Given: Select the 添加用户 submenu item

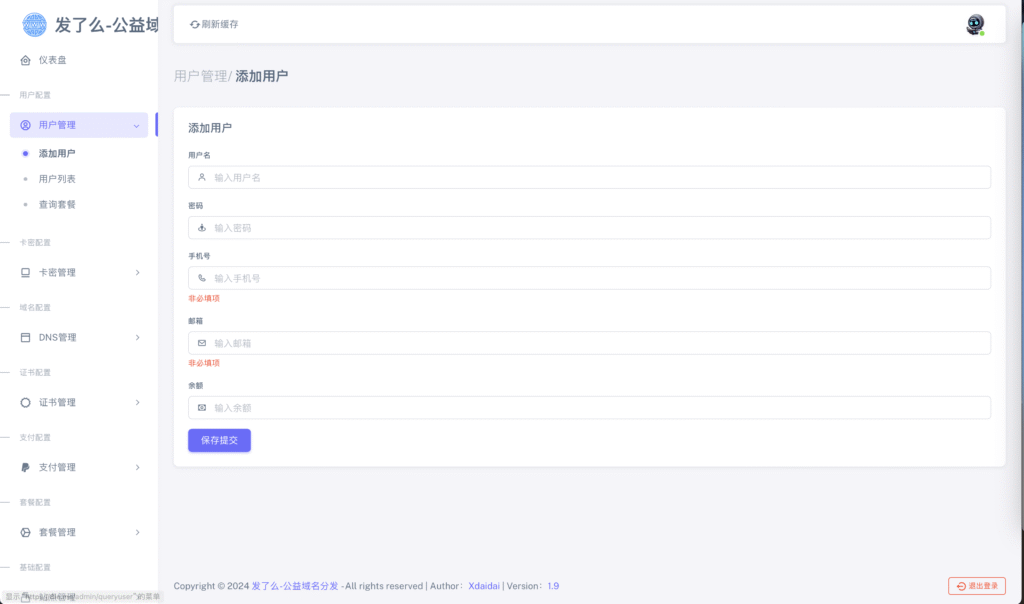Looking at the screenshot, I should click(57, 153).
